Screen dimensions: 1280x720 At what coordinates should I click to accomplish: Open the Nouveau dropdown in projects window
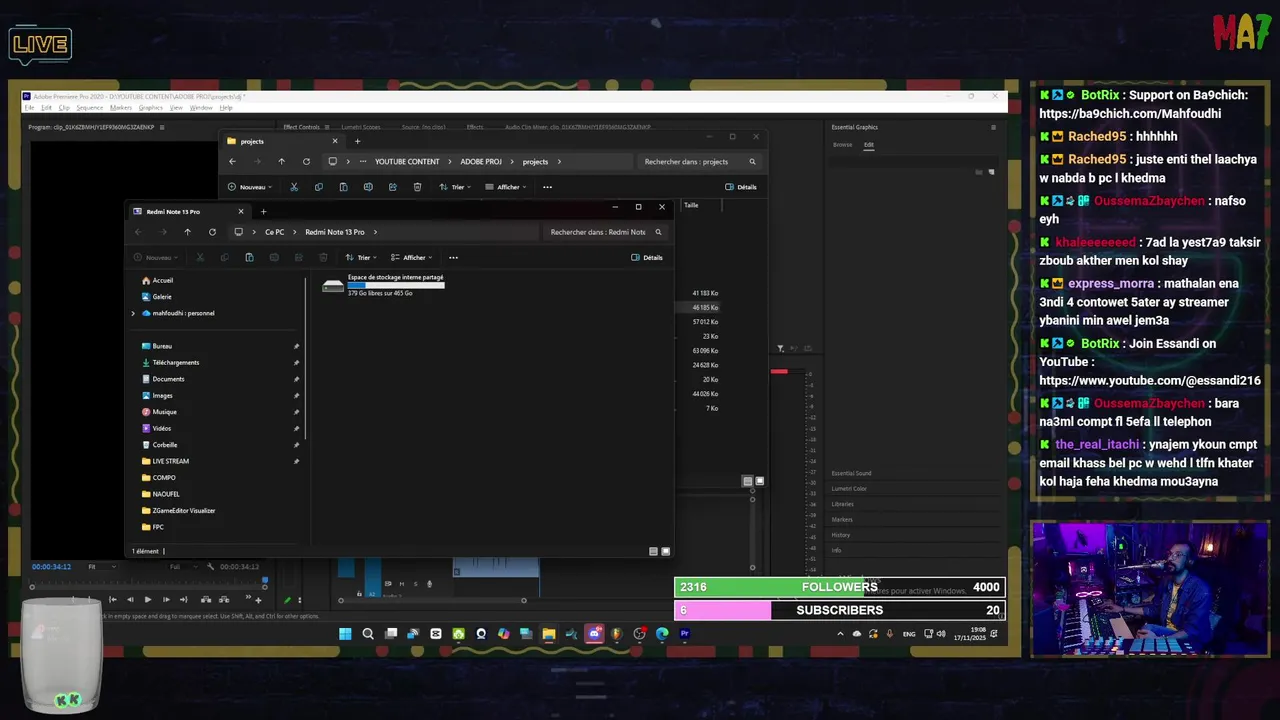[x=251, y=187]
